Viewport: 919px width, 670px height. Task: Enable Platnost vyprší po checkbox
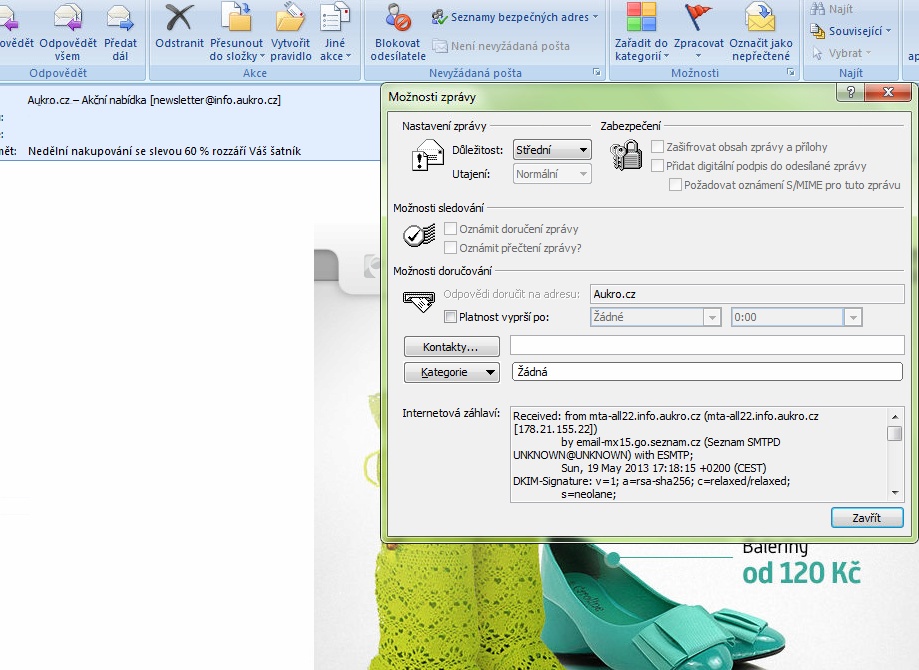pyautogui.click(x=450, y=318)
